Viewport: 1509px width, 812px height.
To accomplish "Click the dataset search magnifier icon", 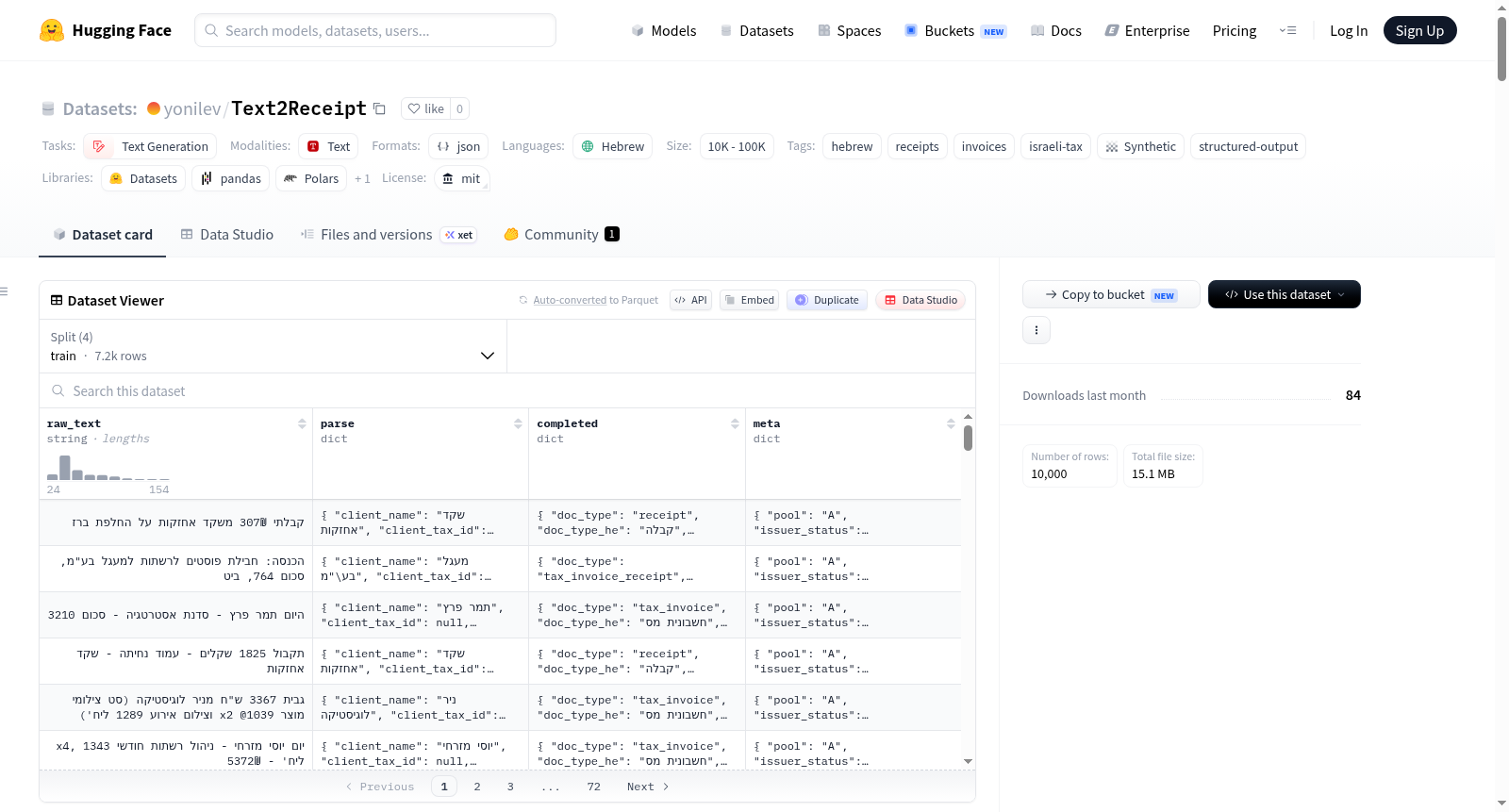I will click(58, 390).
